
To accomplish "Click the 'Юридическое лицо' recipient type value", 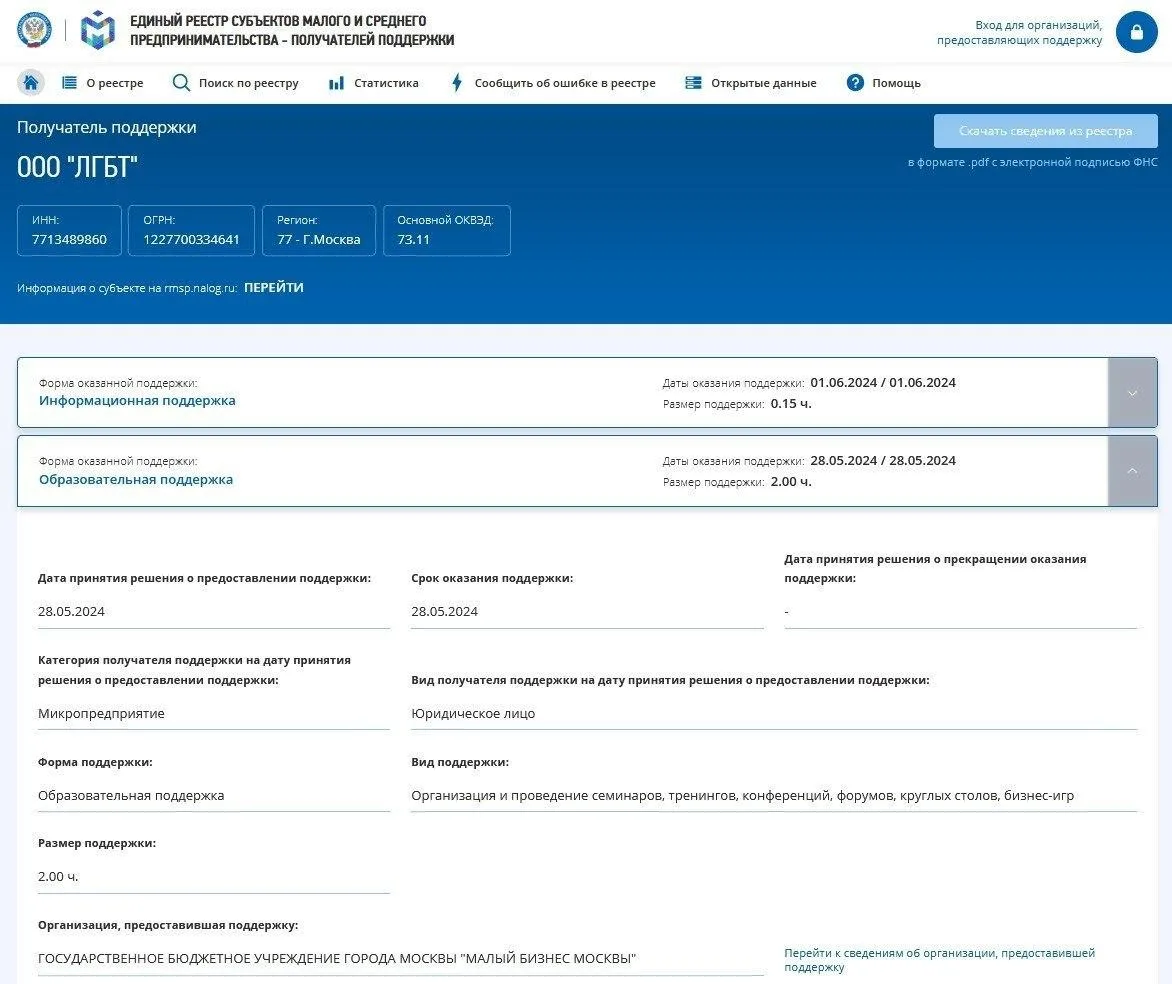I will [x=473, y=713].
